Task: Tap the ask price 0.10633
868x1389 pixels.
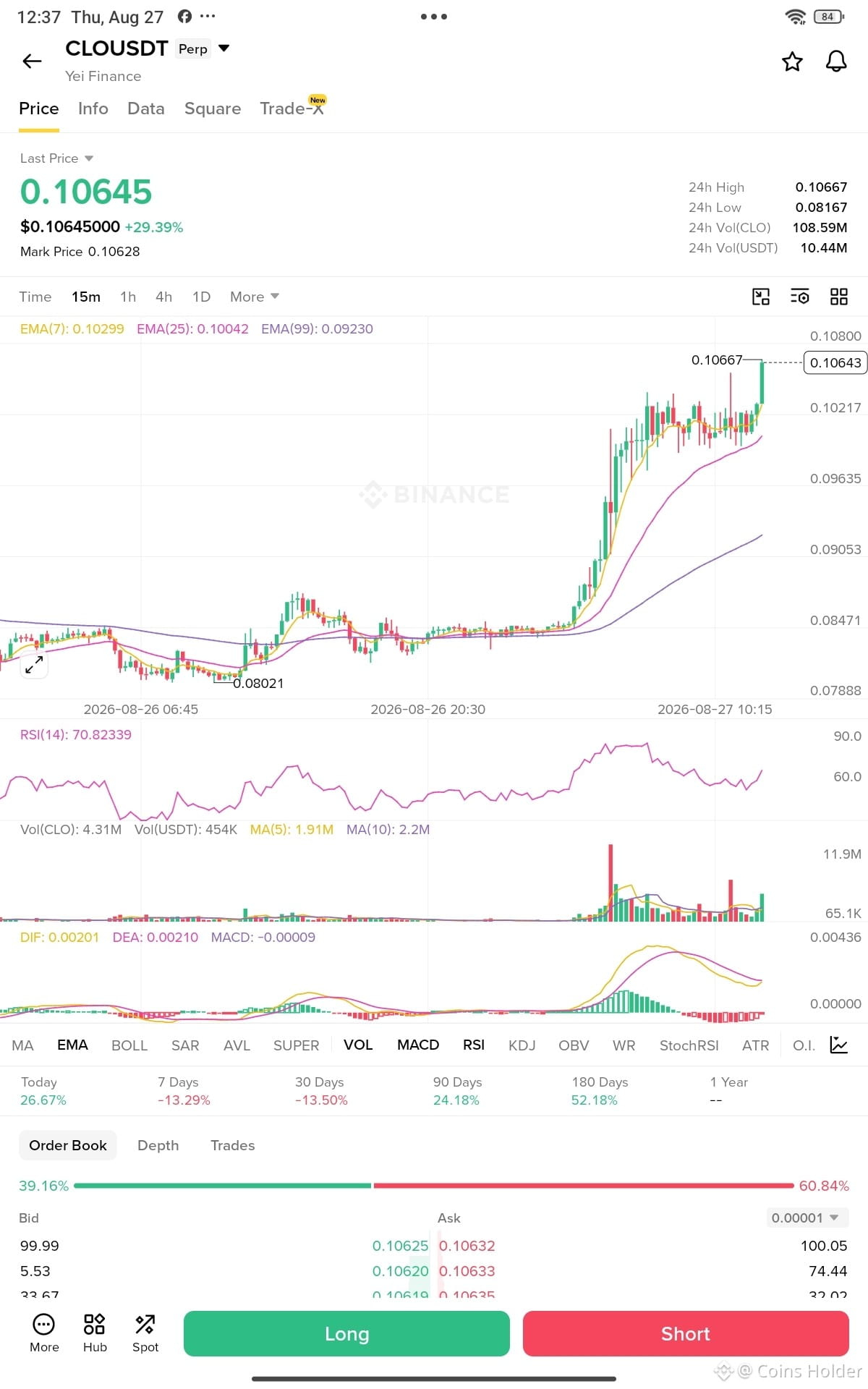Action: [x=467, y=1271]
